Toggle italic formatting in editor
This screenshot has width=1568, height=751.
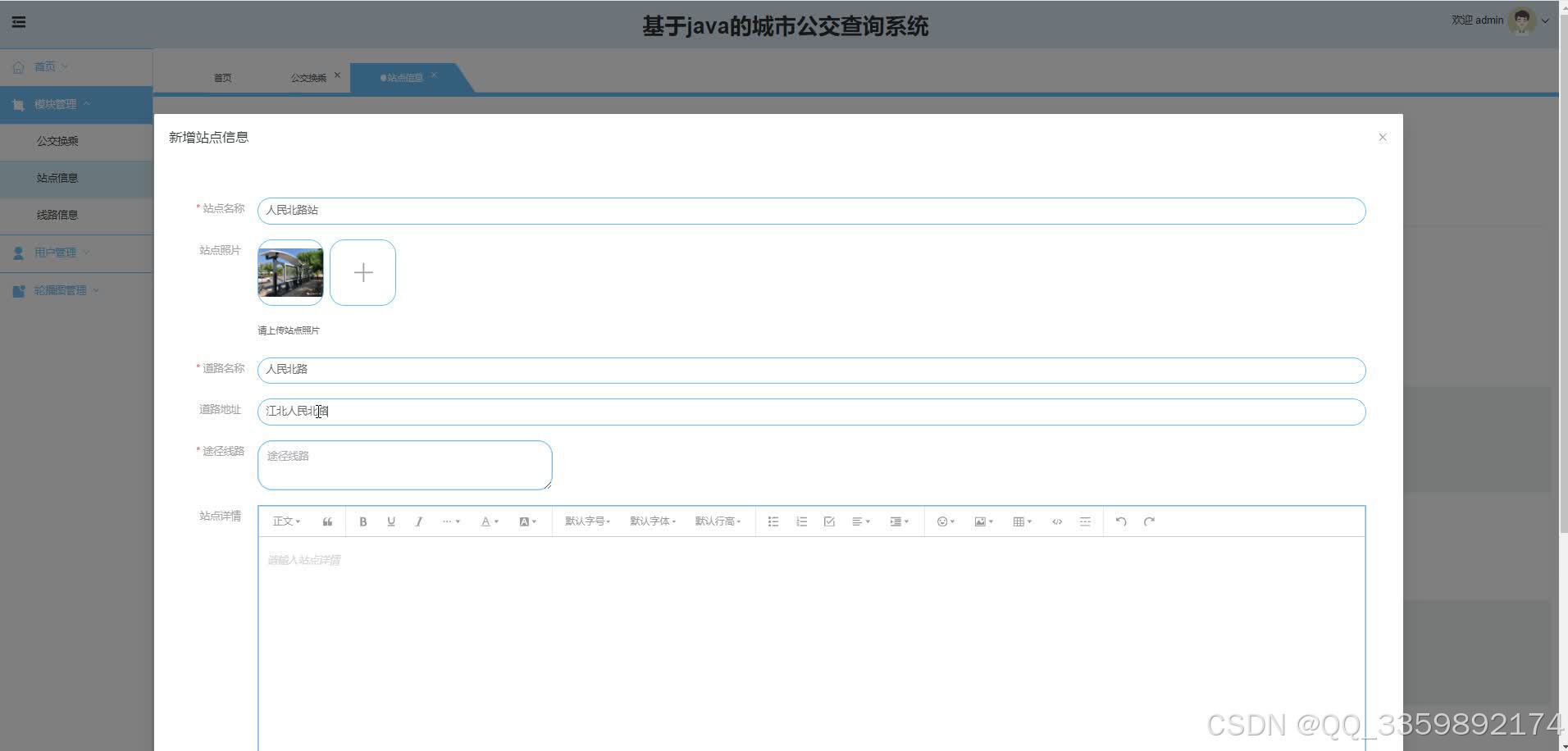tap(419, 521)
